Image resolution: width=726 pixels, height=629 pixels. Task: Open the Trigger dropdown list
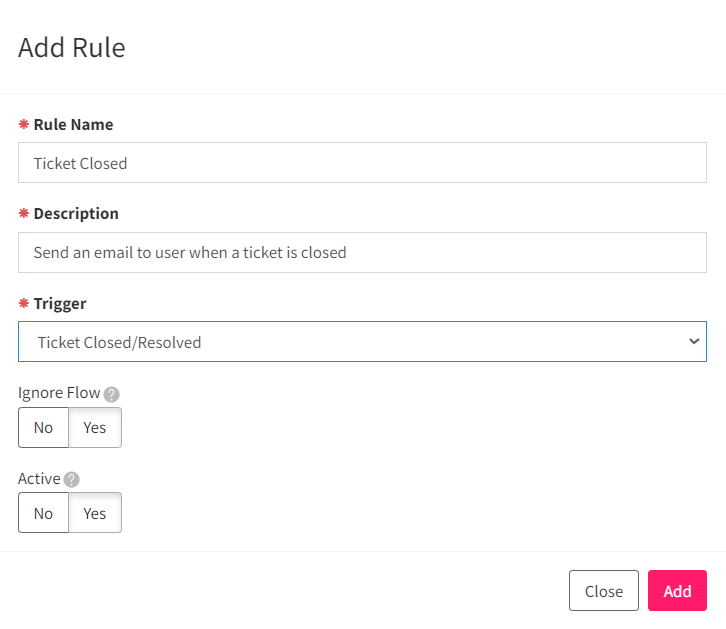click(x=362, y=342)
